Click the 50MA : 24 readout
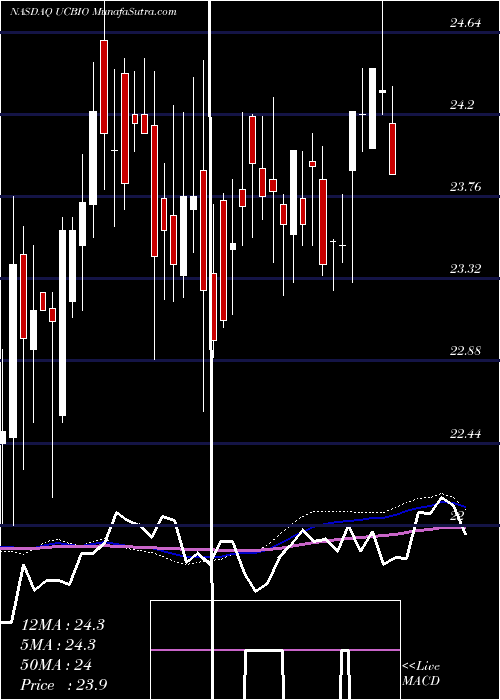 click(56, 665)
